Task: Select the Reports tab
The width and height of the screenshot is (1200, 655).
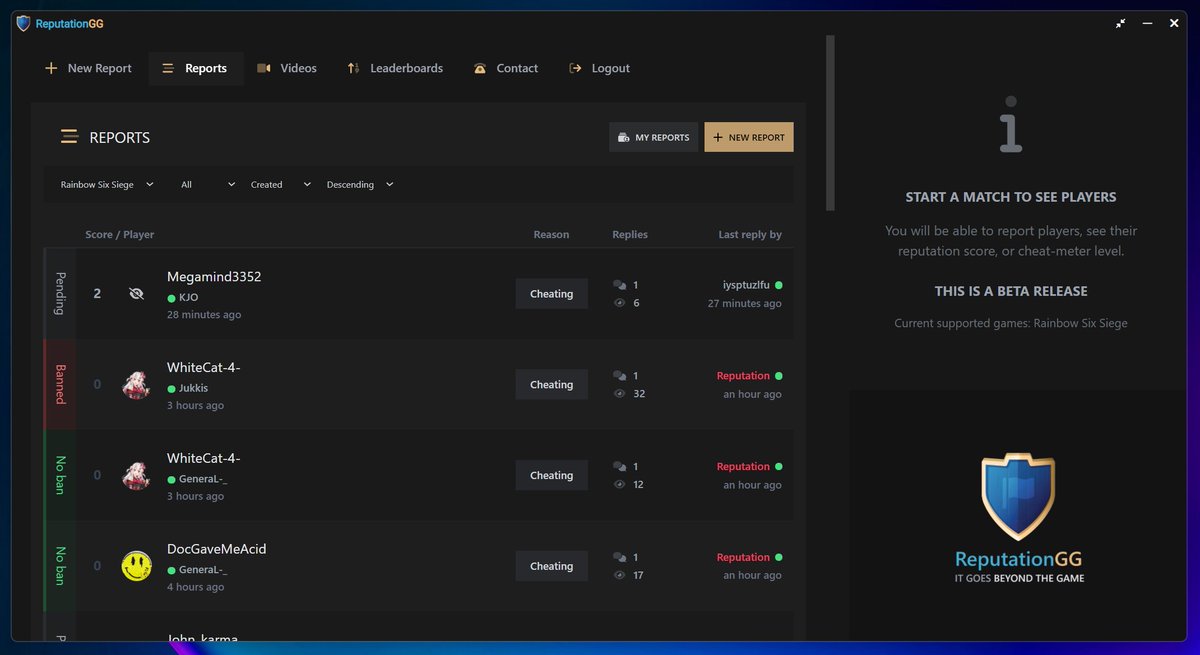Action: 196,68
